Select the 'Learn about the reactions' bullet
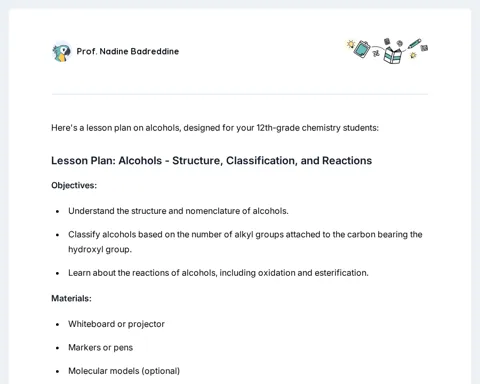Image resolution: width=480 pixels, height=384 pixels. click(218, 273)
